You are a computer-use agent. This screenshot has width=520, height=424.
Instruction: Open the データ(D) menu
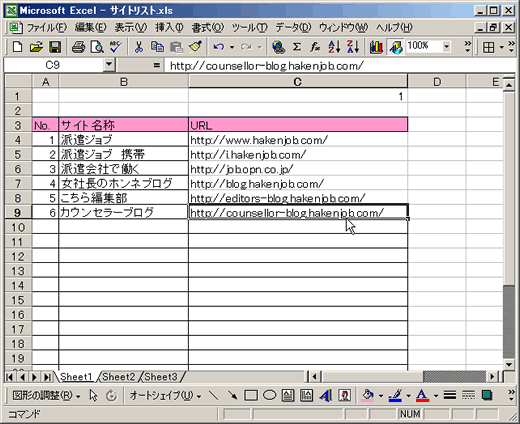coord(293,27)
